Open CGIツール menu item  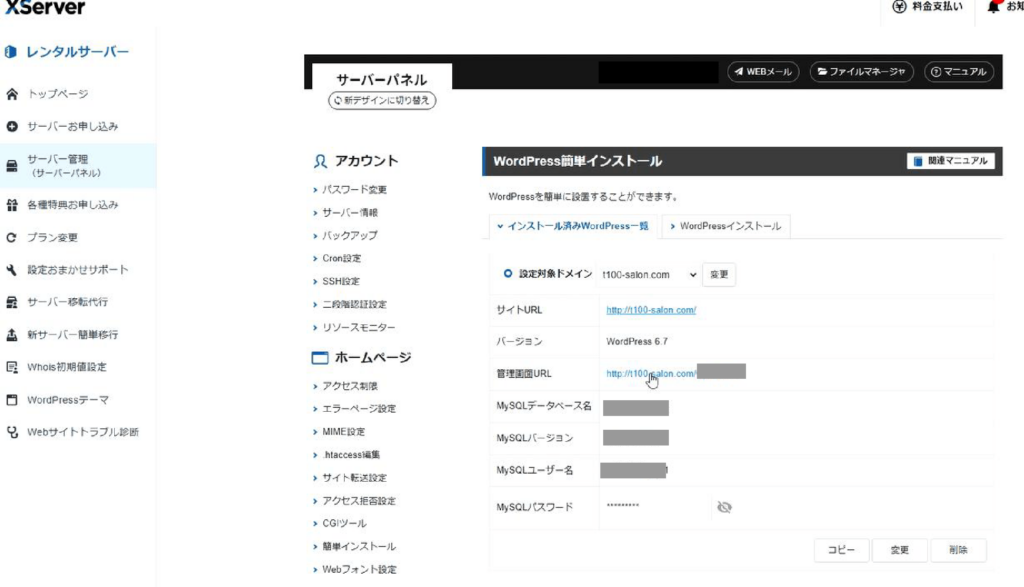point(344,523)
